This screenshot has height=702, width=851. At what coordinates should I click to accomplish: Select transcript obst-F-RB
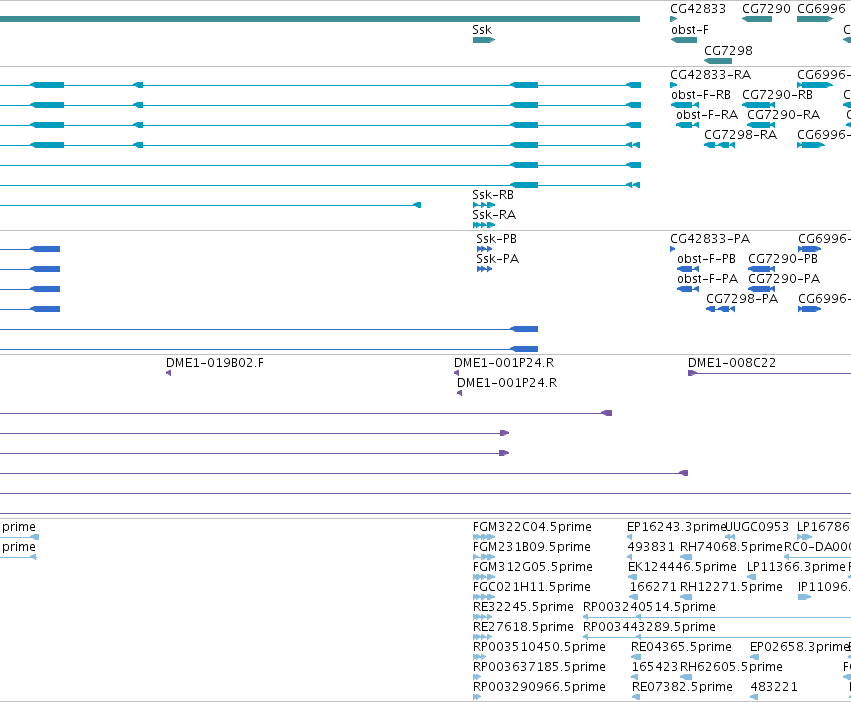tap(701, 95)
